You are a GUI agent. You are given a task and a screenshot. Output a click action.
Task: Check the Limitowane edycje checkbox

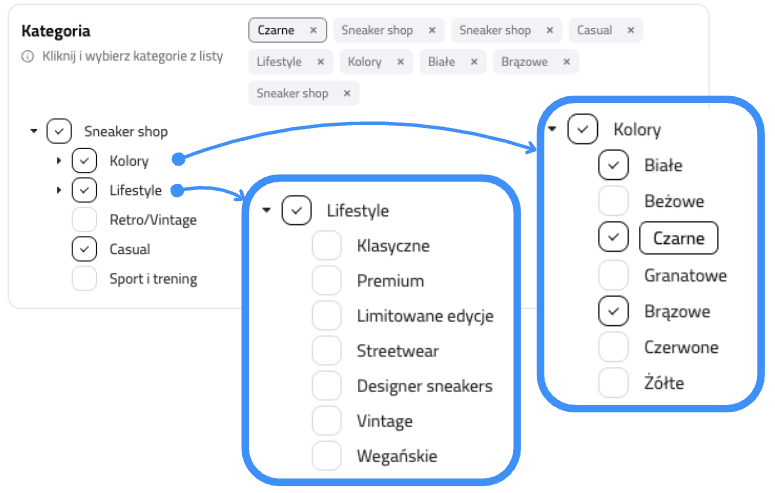tap(326, 316)
